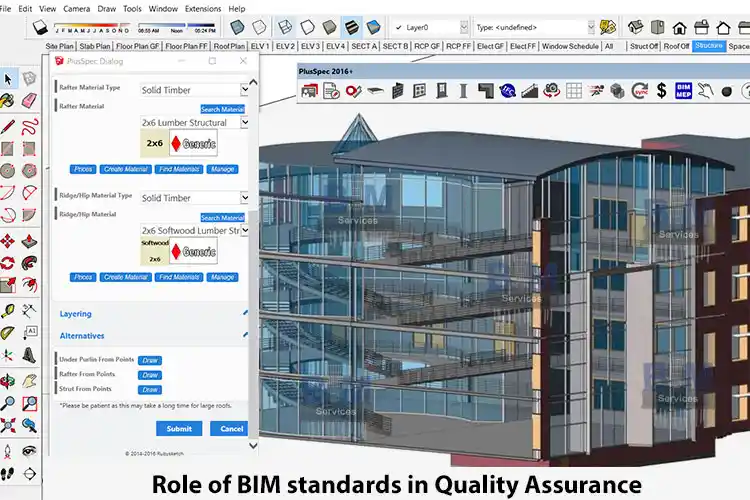Click Find Materials under Rafter Material

(x=179, y=169)
